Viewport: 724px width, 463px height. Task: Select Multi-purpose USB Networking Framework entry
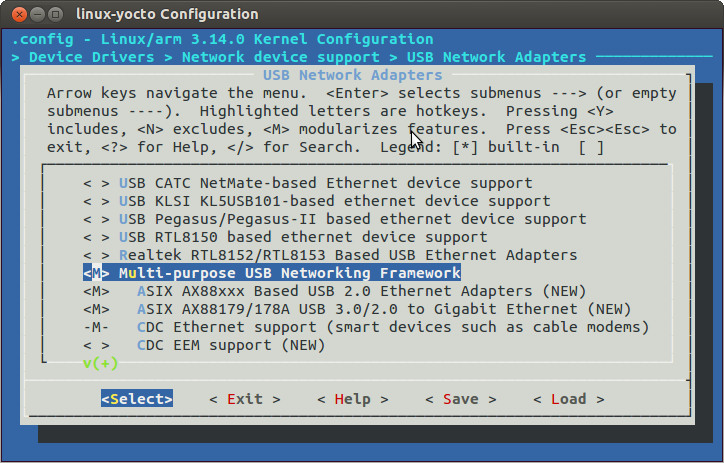pyautogui.click(x=272, y=273)
